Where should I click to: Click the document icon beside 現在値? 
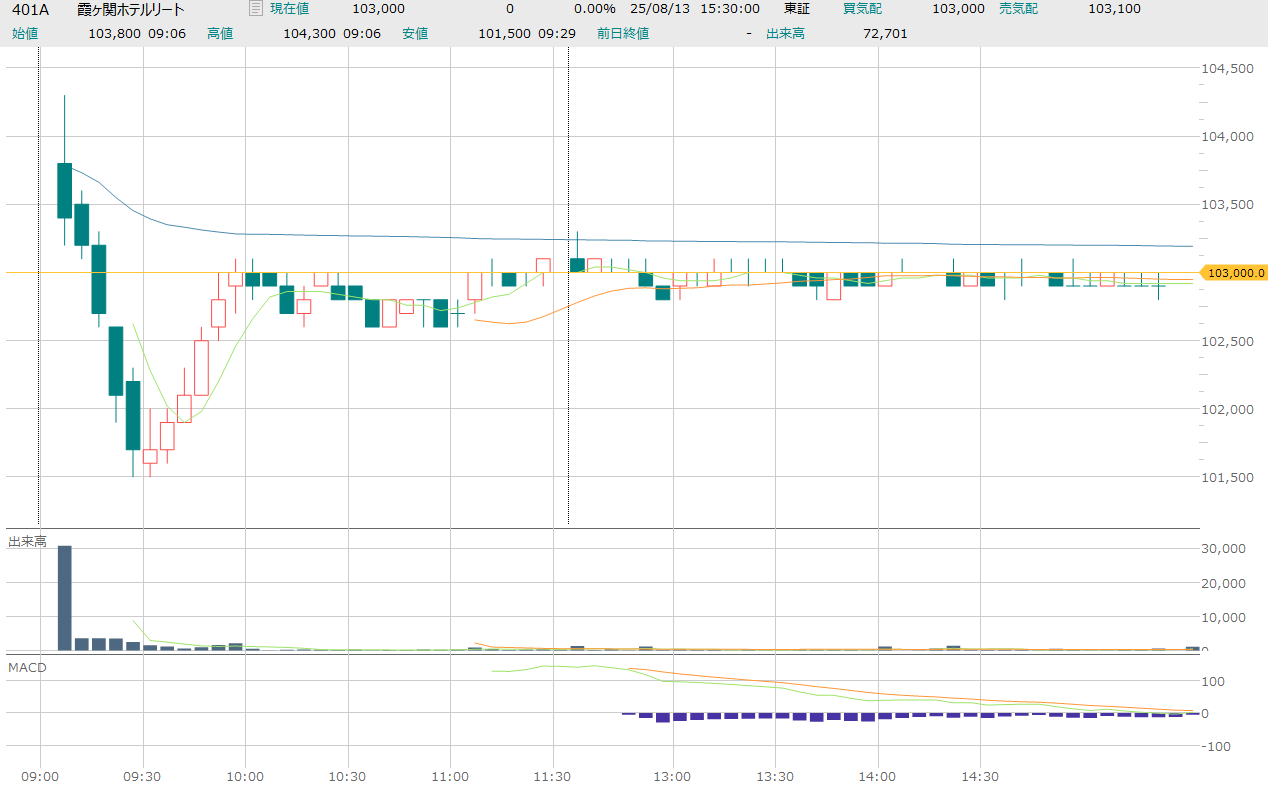click(x=256, y=9)
